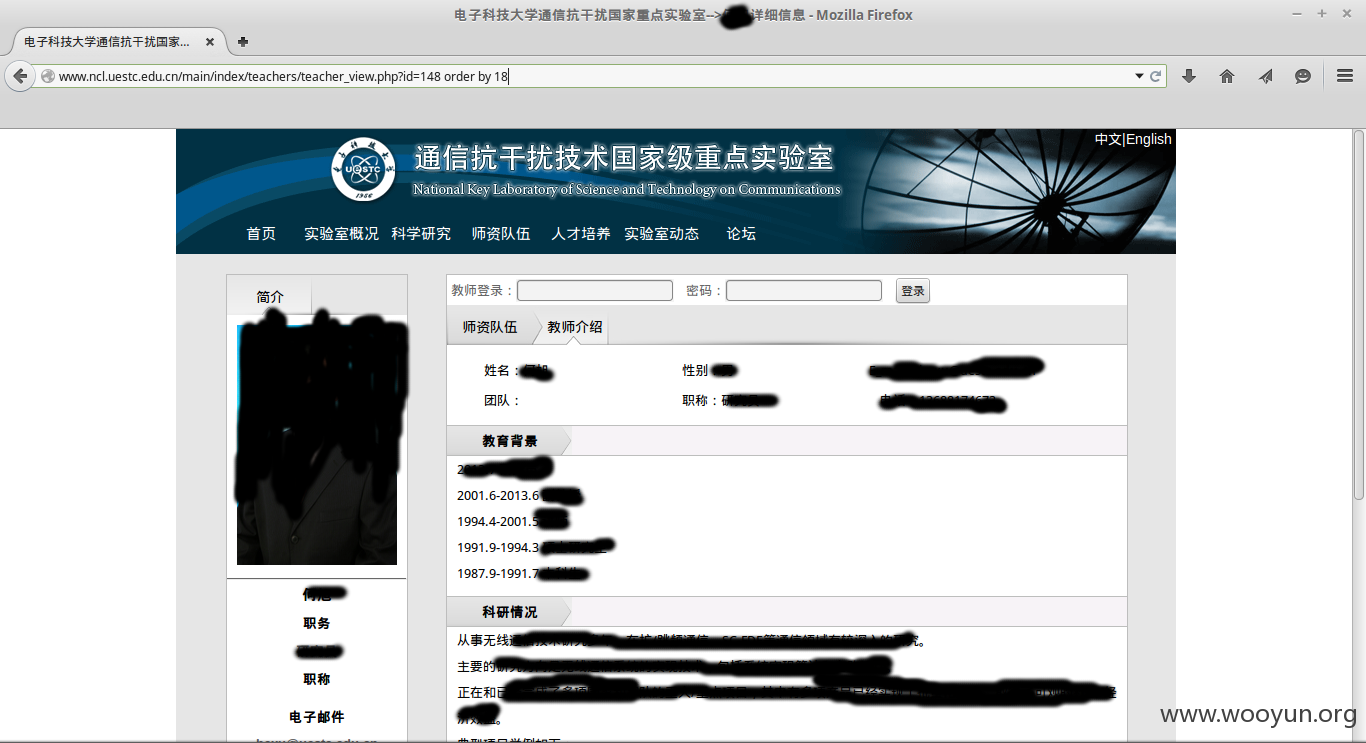Switch language to English

(x=1149, y=139)
